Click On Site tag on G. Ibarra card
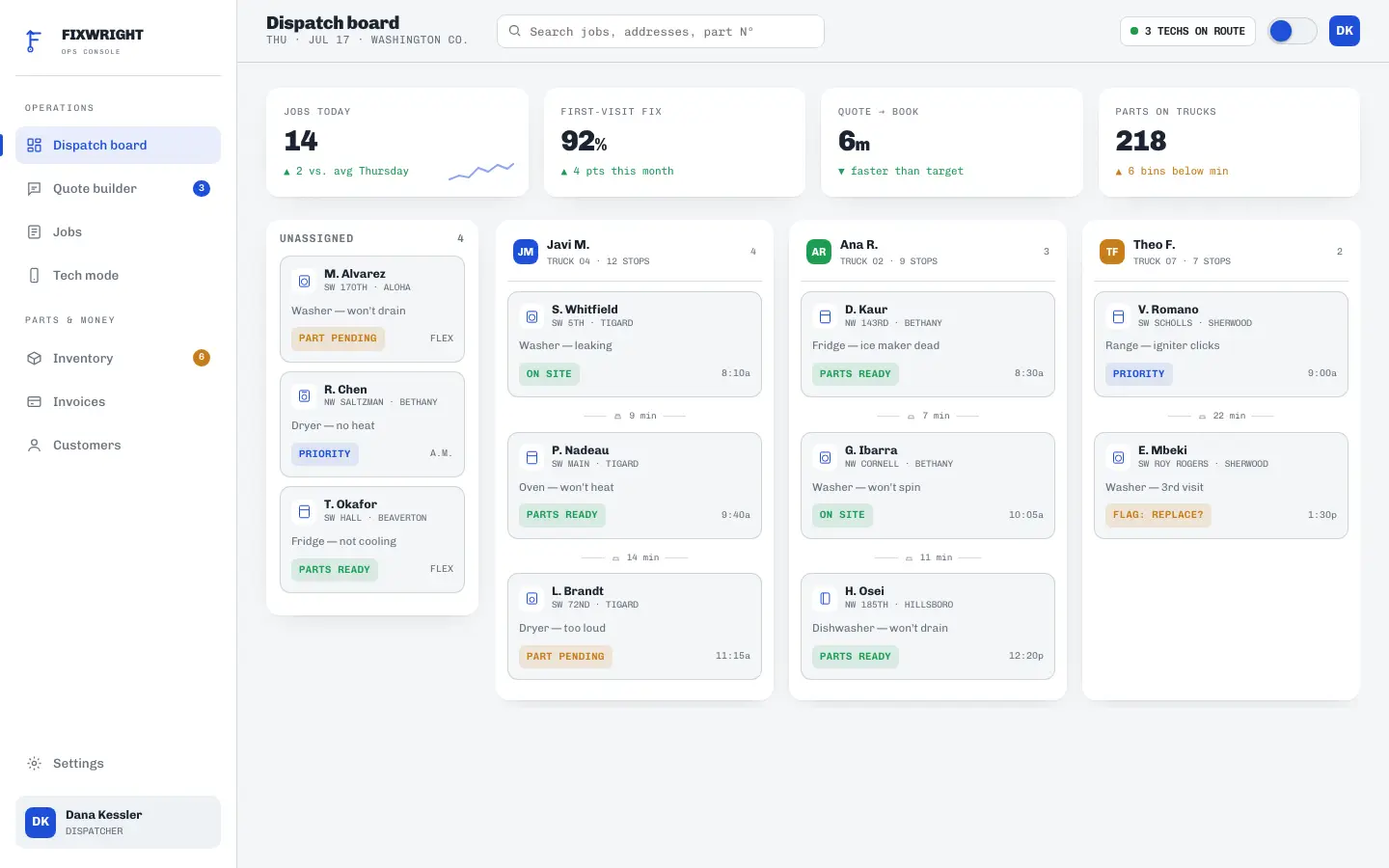The width and height of the screenshot is (1389, 868). [x=842, y=515]
